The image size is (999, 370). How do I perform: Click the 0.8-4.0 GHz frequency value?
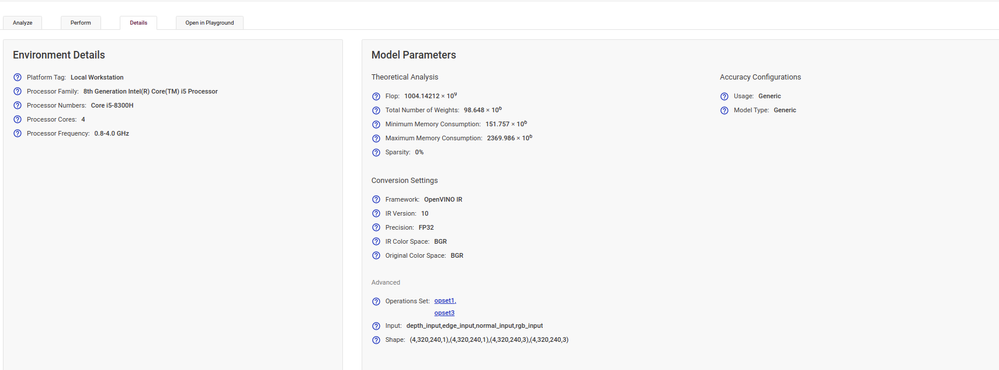(x=111, y=133)
